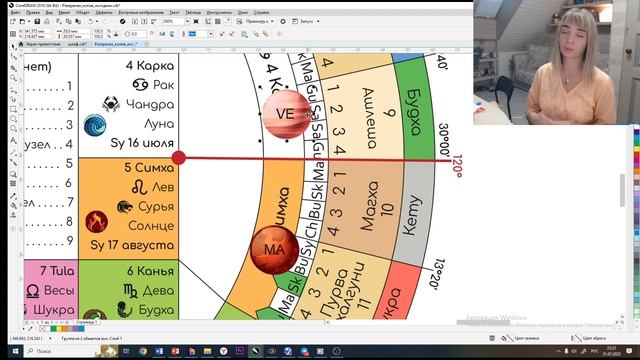Viewport: 640px width, 360px height.
Task: Open the outline width dropdown arrow
Action: coord(211,34)
